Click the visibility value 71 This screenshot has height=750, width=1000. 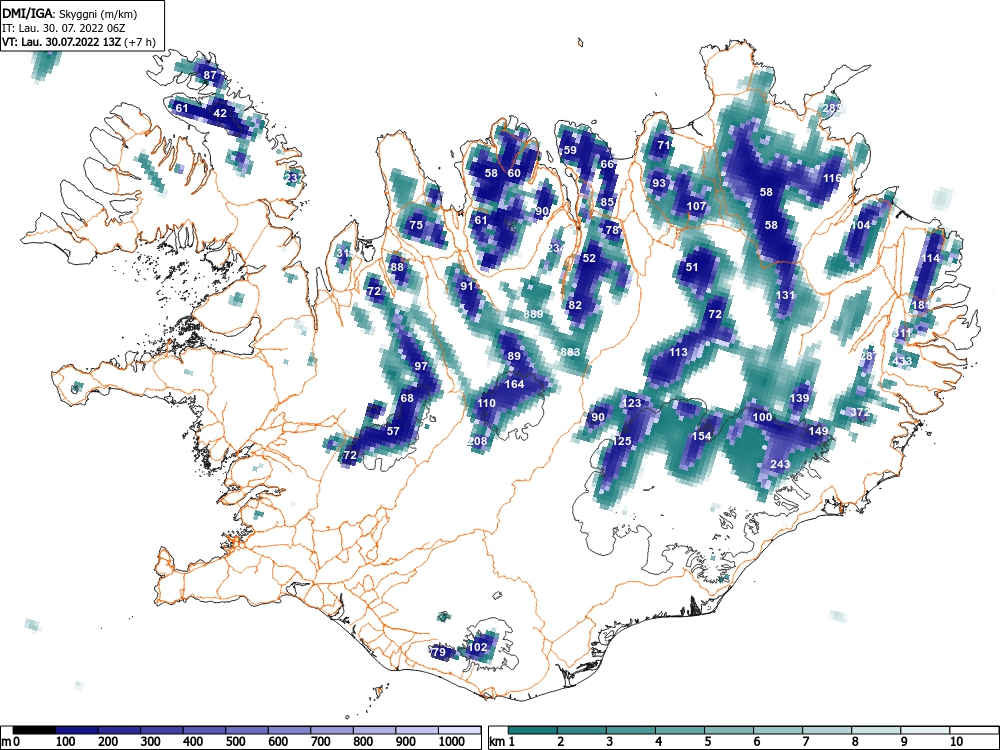665,145
